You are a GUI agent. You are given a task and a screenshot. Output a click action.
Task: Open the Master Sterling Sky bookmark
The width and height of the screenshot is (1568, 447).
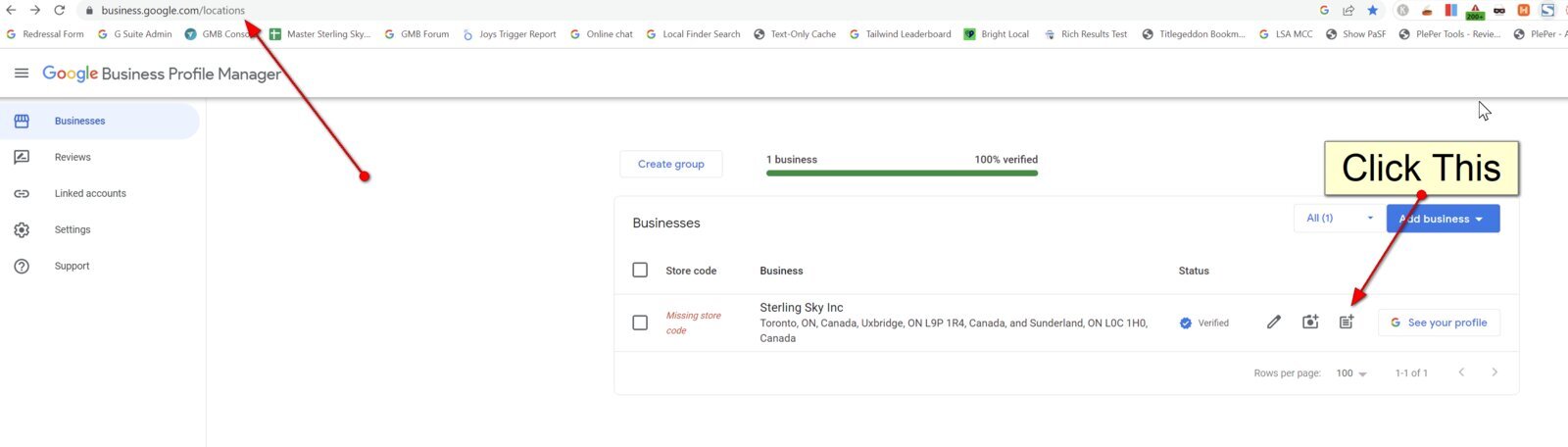click(x=319, y=34)
